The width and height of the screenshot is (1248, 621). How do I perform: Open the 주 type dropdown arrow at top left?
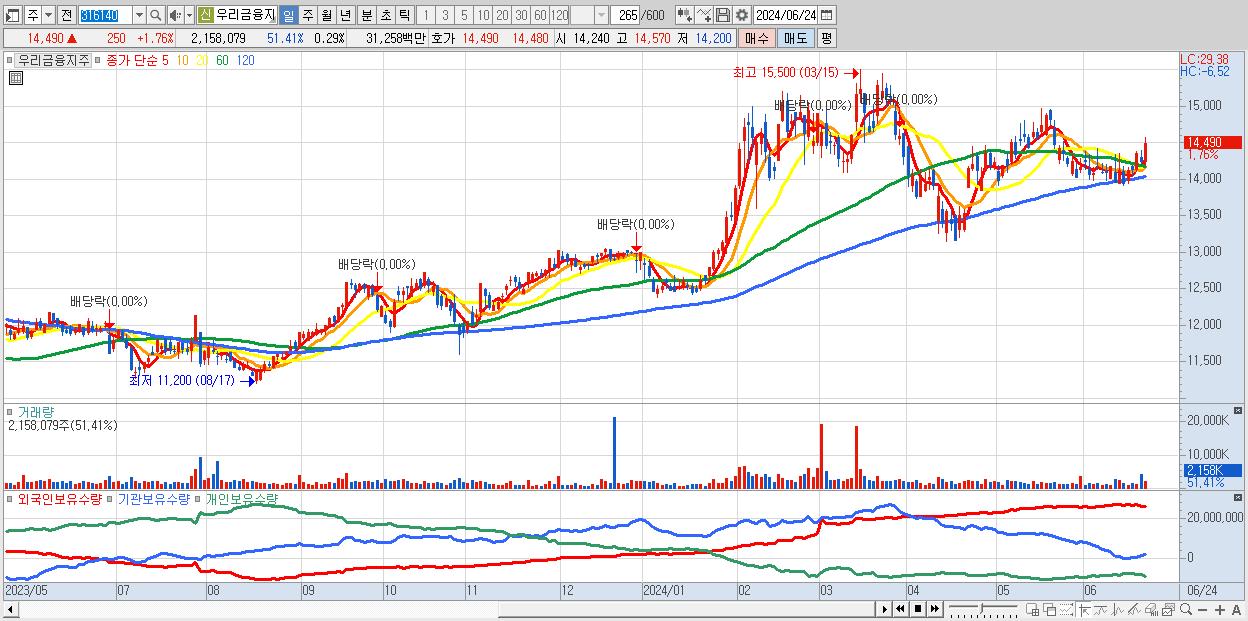click(48, 15)
